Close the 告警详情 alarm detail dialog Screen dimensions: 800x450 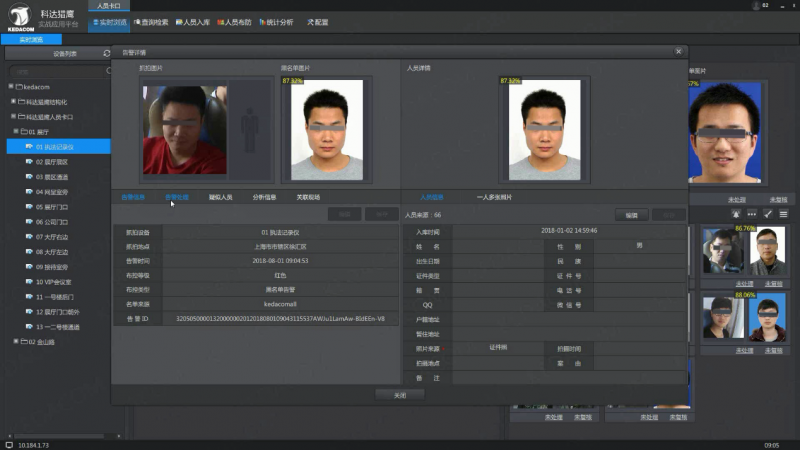[678, 51]
